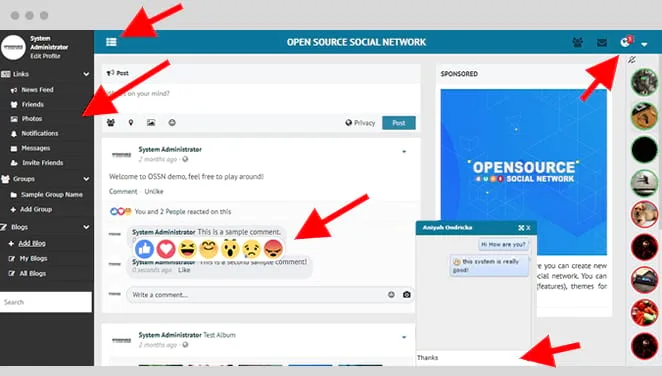662x376 pixels.
Task: Click Like under the second sample comment
Action: pos(184,270)
